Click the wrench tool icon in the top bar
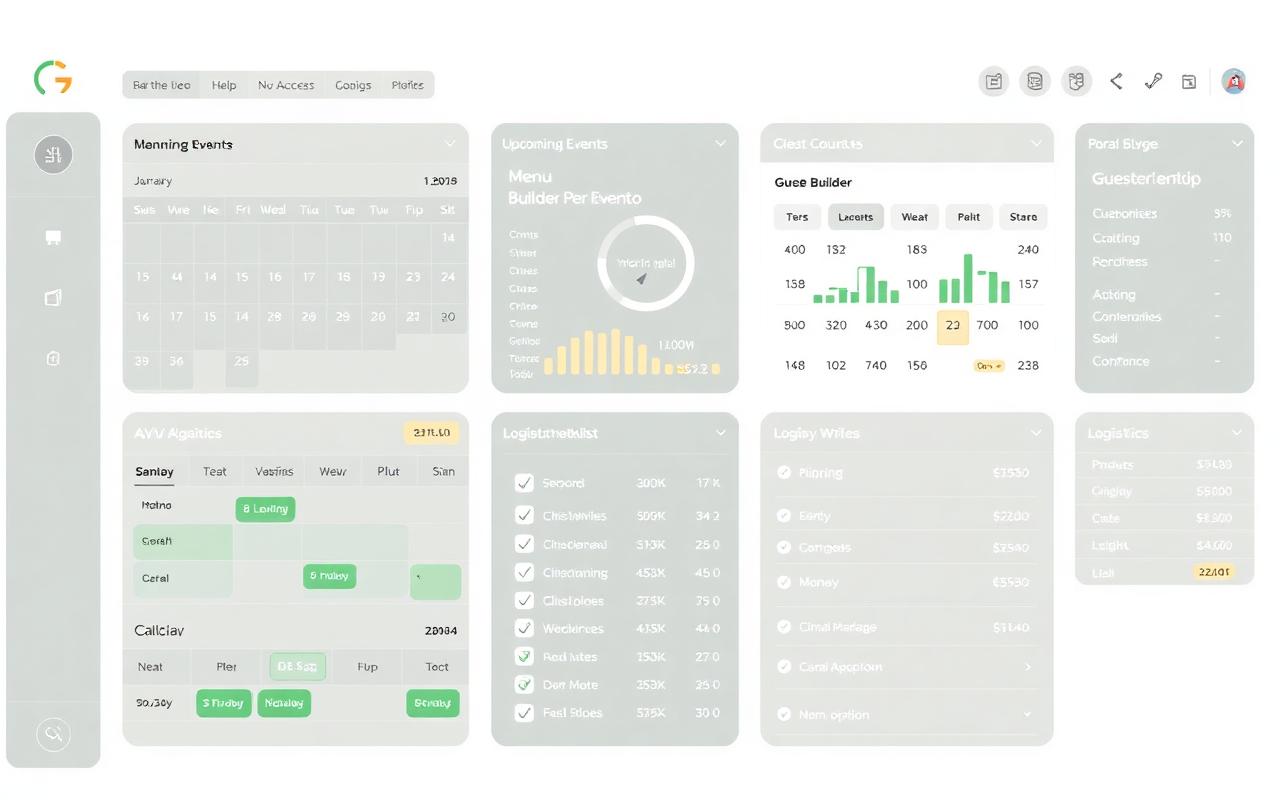This screenshot has width=1280, height=800. point(1153,82)
